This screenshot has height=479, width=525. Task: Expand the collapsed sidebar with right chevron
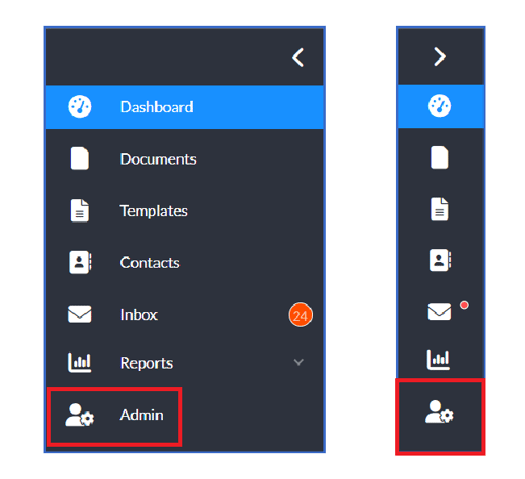pos(440,57)
